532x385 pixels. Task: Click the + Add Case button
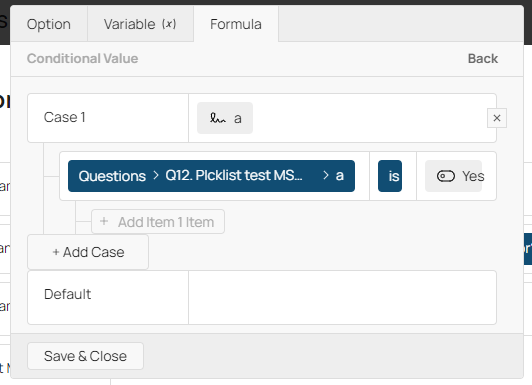pyautogui.click(x=88, y=252)
